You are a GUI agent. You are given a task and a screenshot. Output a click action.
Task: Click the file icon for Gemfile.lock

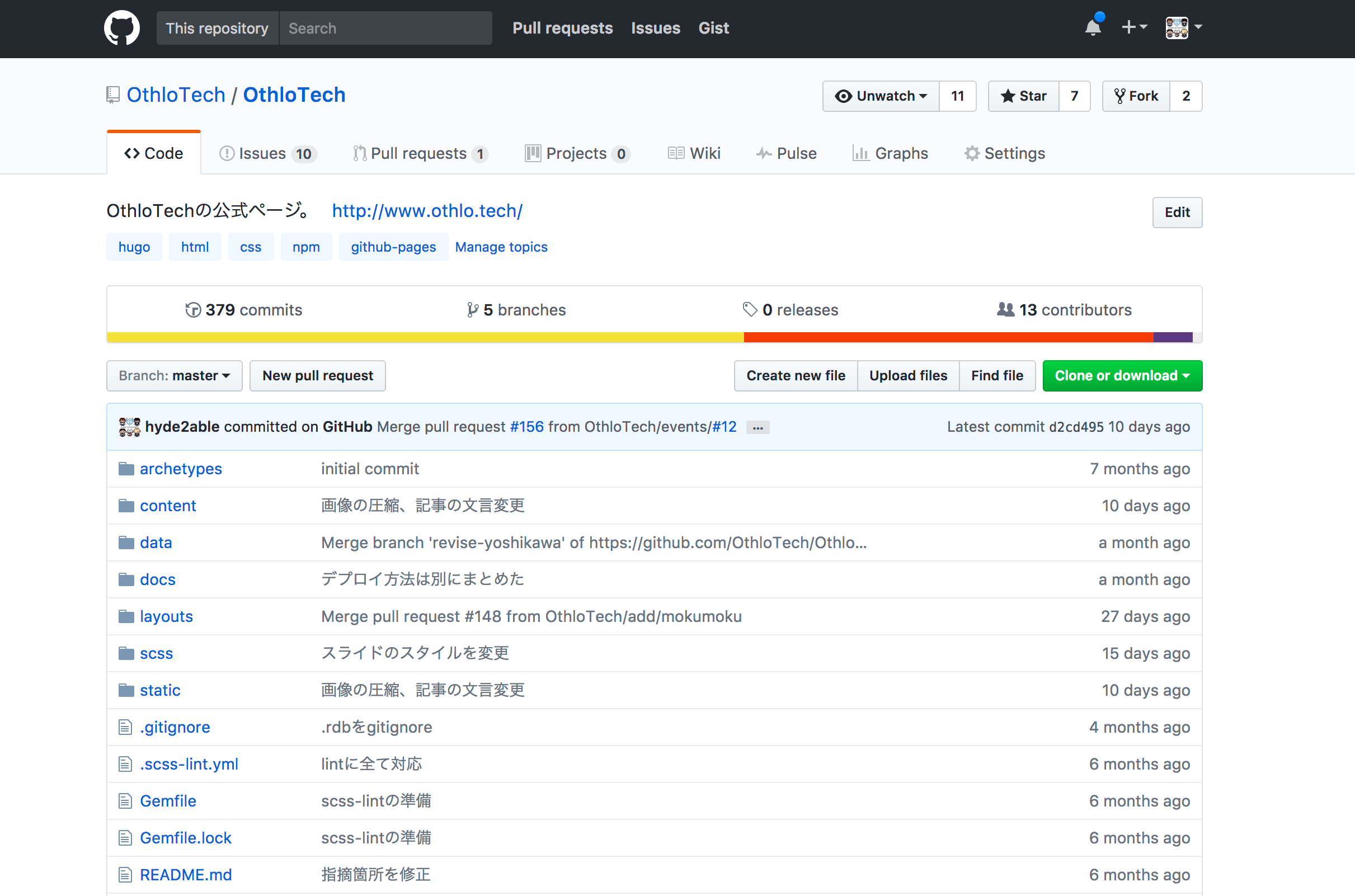[x=125, y=838]
